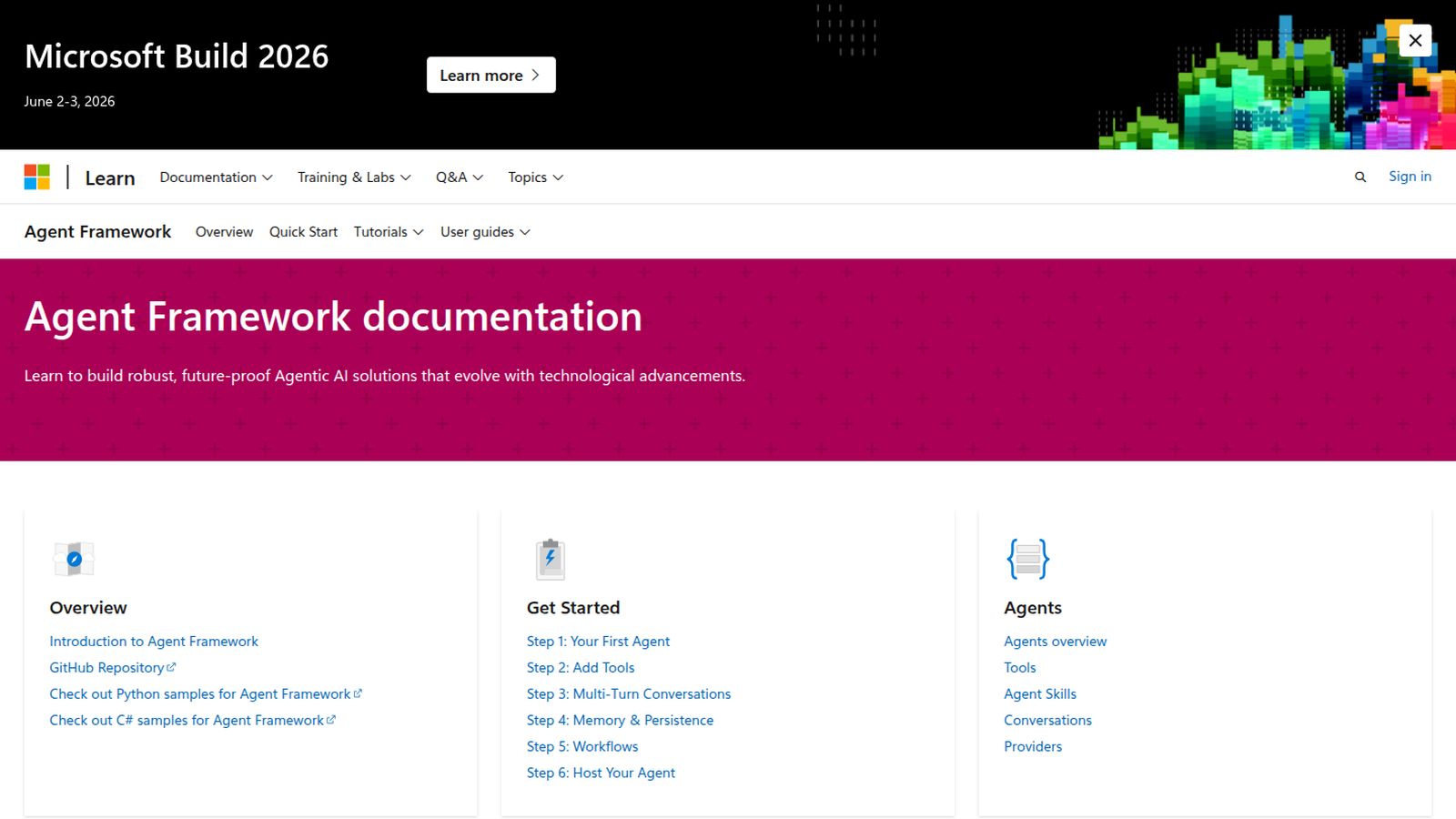Click the June 2-3, 2026 date text
The width and height of the screenshot is (1456, 819).
pos(69,102)
